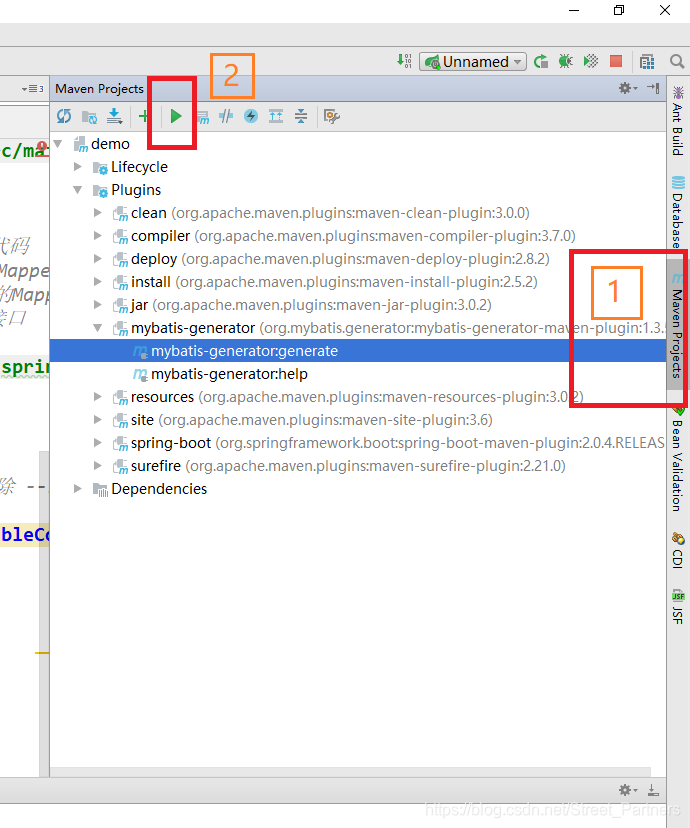Expand the Dependencies node

click(x=78, y=488)
